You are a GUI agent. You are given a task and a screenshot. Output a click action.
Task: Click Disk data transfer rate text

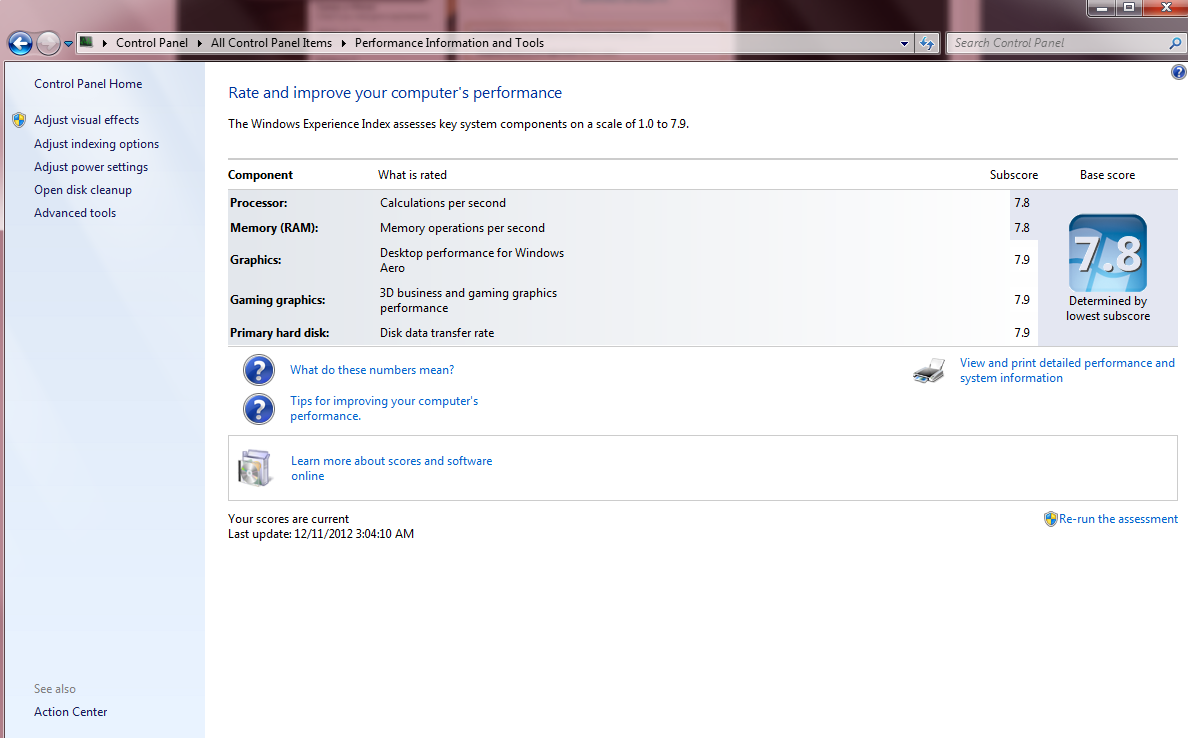click(437, 333)
